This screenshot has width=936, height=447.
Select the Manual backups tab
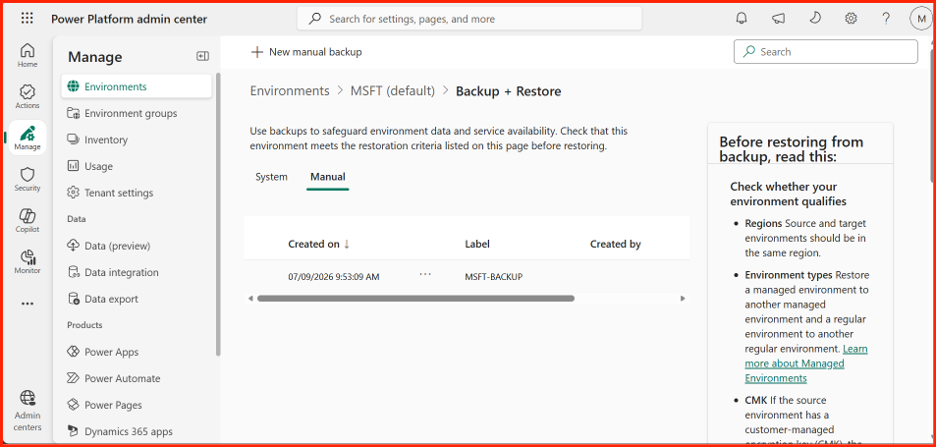(328, 177)
